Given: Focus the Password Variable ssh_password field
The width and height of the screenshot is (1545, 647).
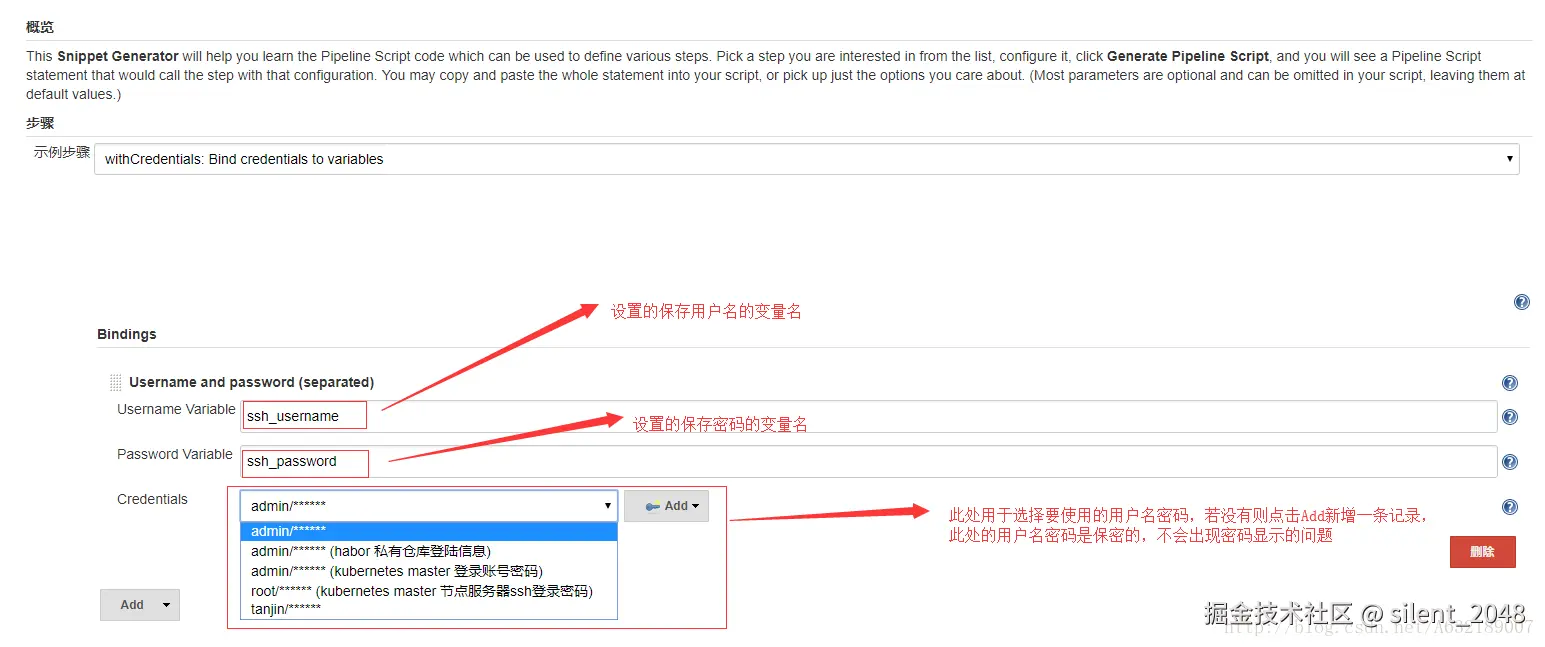Looking at the screenshot, I should [869, 461].
